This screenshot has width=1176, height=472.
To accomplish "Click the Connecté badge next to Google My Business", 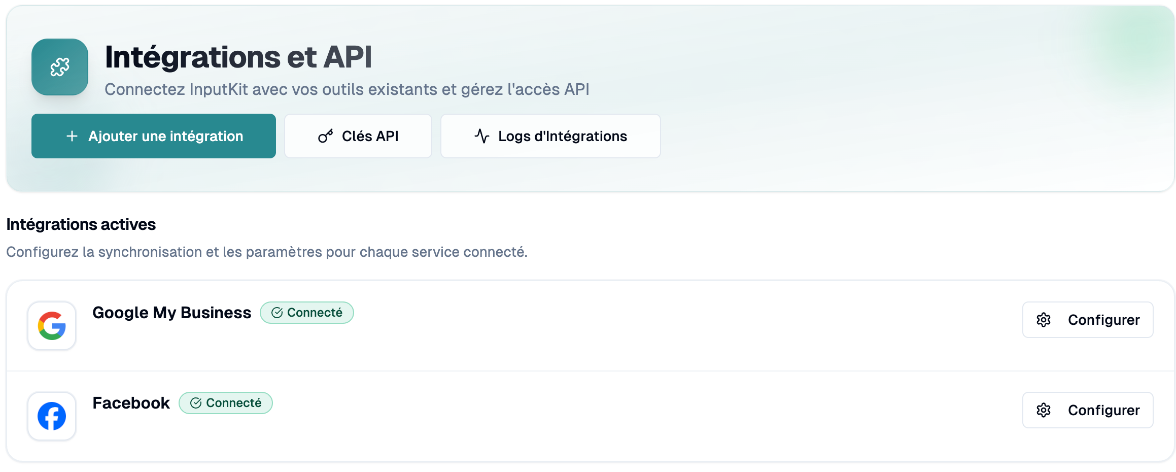I will coord(307,313).
